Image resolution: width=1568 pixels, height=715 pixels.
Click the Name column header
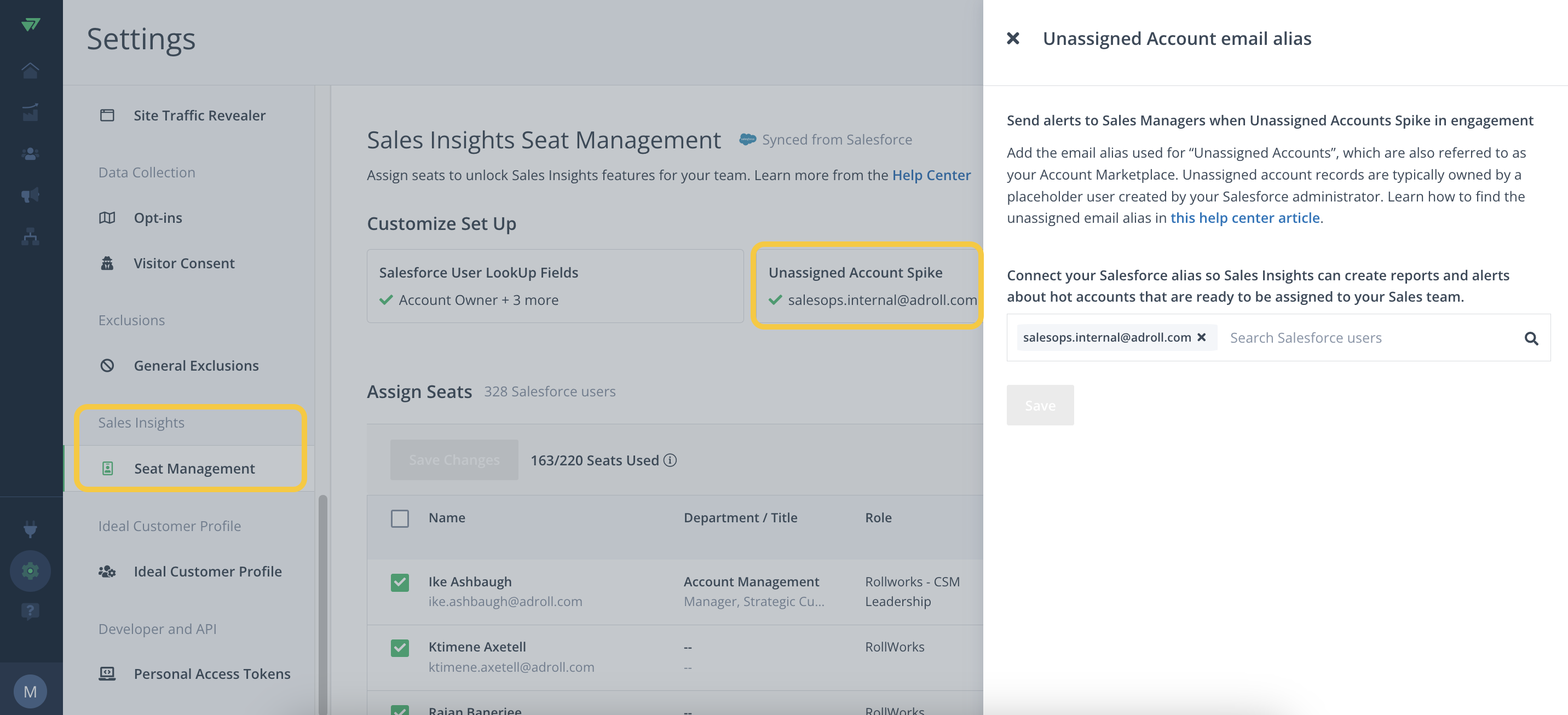447,517
